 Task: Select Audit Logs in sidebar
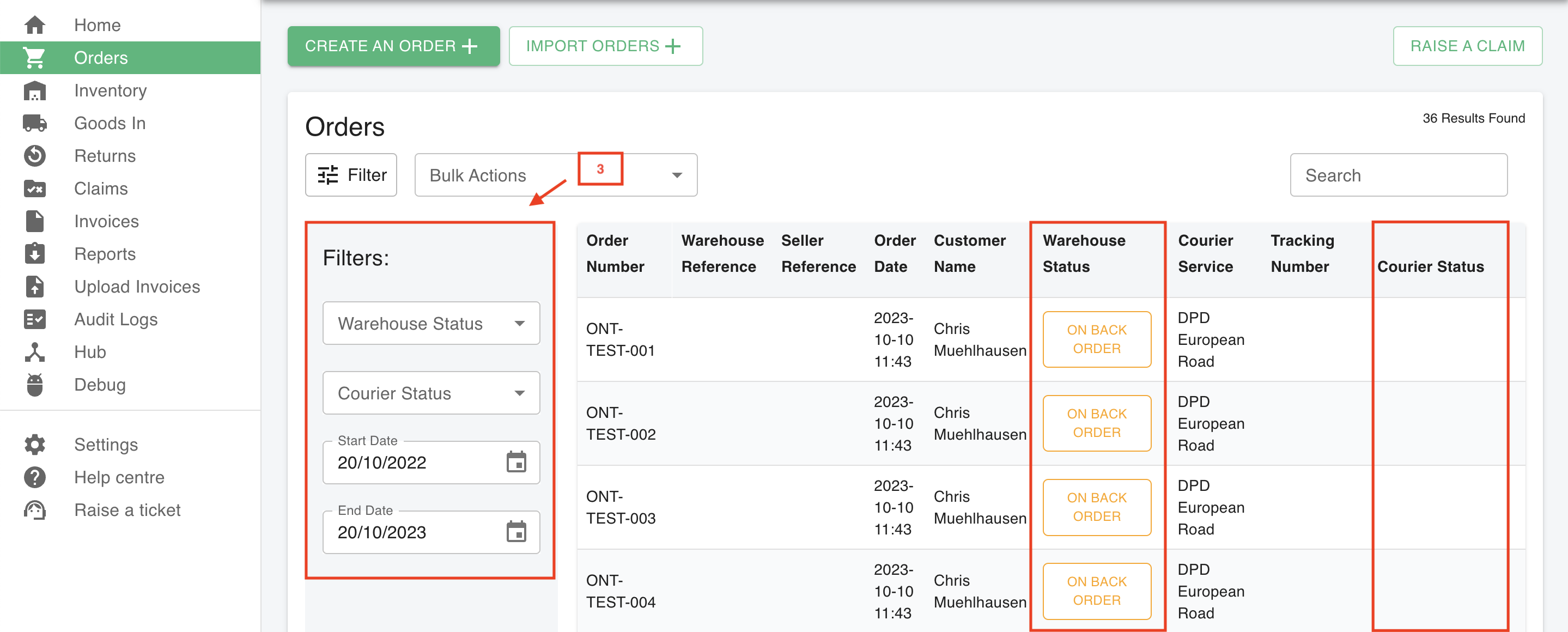coord(116,319)
